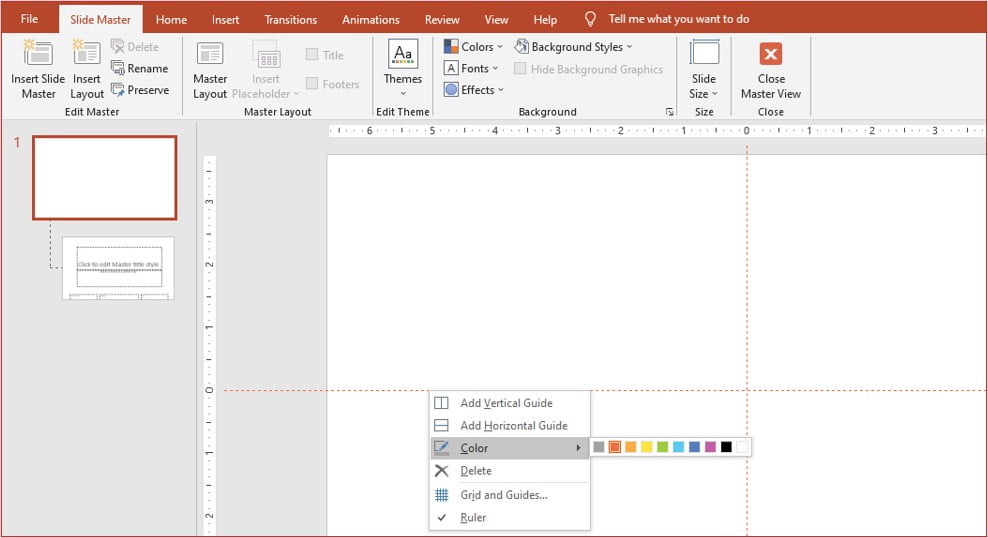Expand the Fonts dropdown arrow
The height and width of the screenshot is (538, 988).
(495, 68)
